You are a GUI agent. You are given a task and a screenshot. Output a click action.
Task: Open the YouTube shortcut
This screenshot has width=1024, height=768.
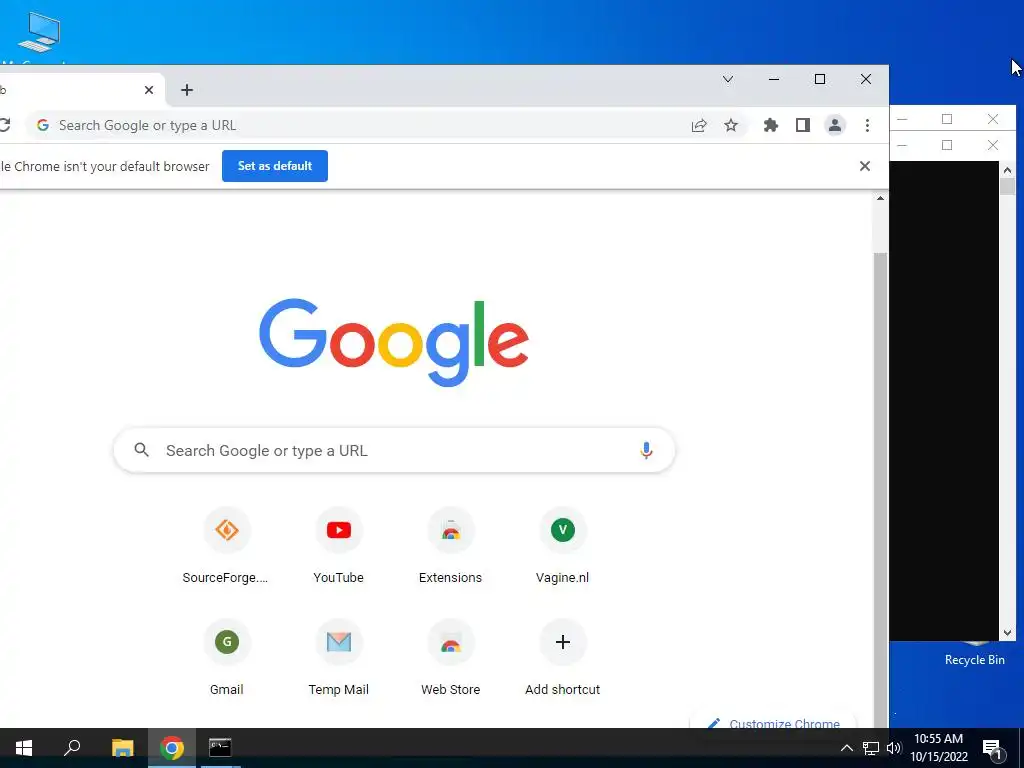[338, 545]
